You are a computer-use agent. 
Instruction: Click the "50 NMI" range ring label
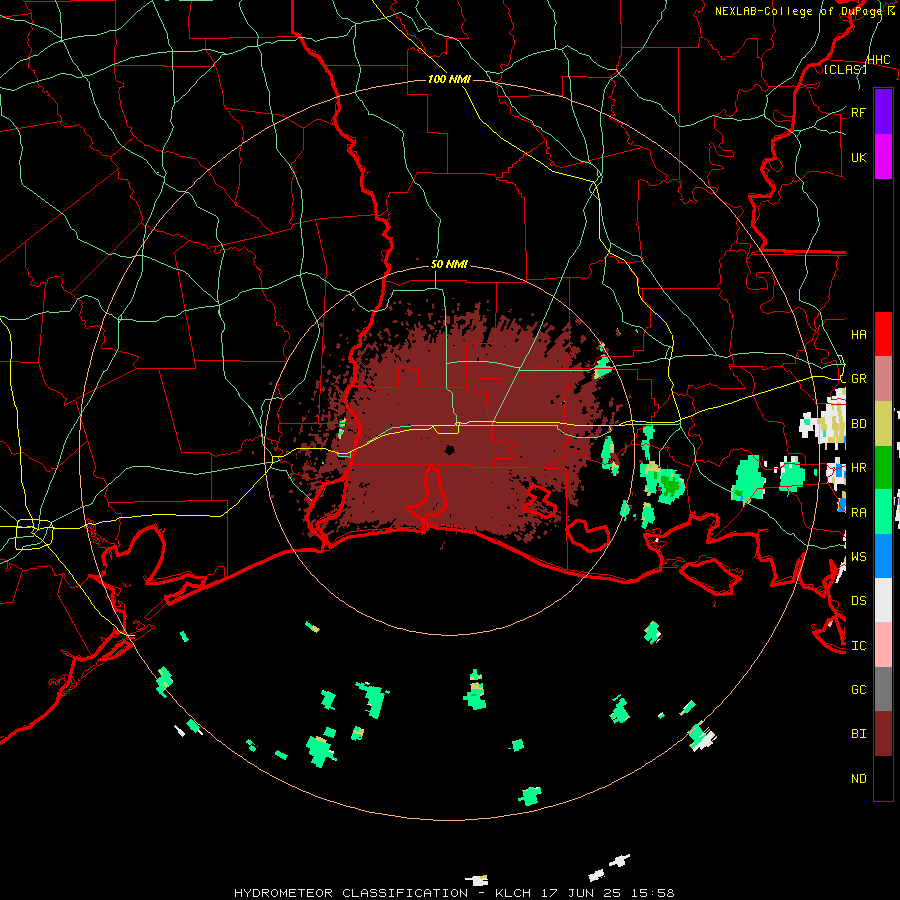(x=449, y=264)
